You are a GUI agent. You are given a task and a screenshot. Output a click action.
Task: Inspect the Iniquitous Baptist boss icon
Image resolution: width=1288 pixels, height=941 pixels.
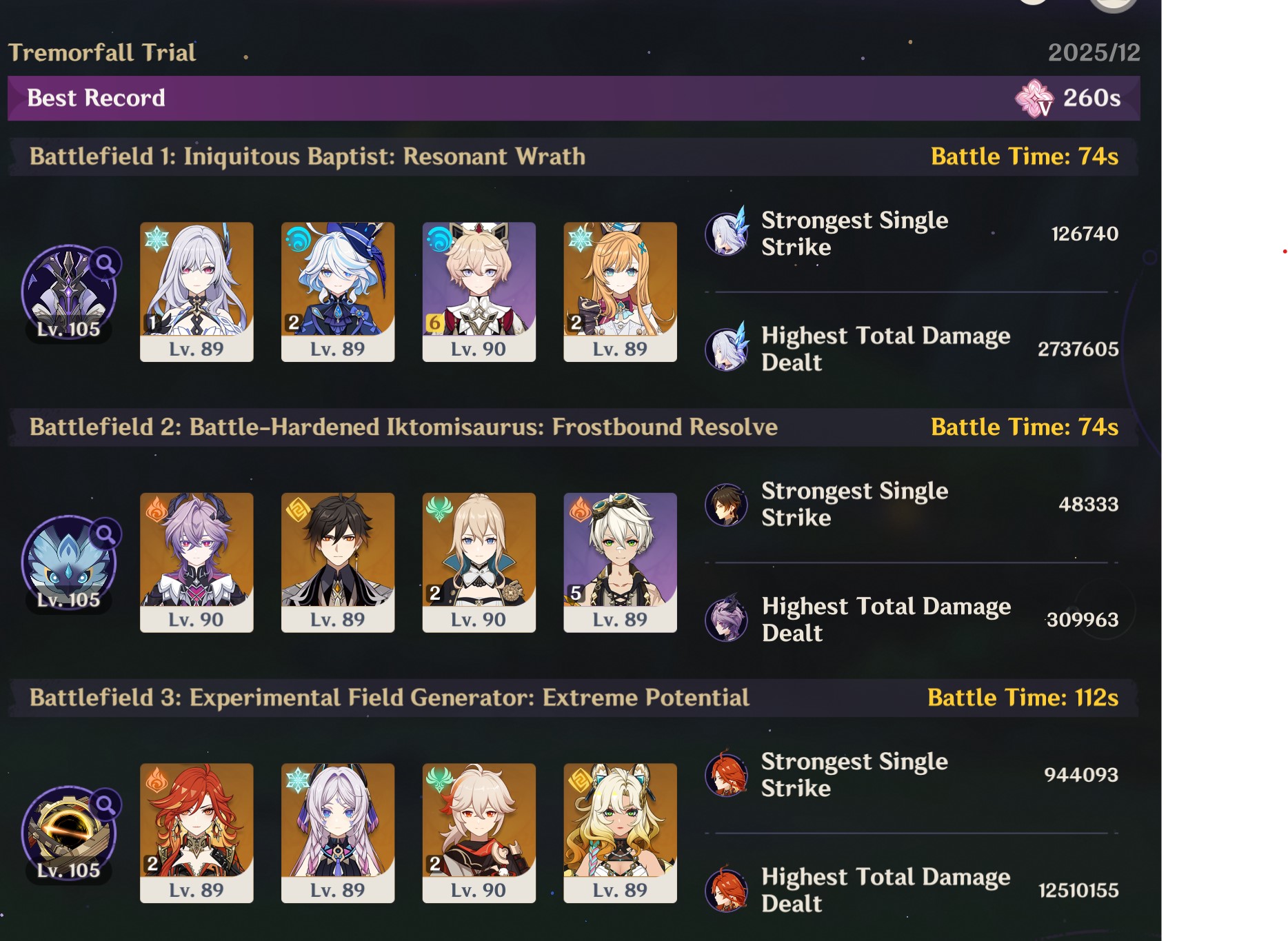69,292
